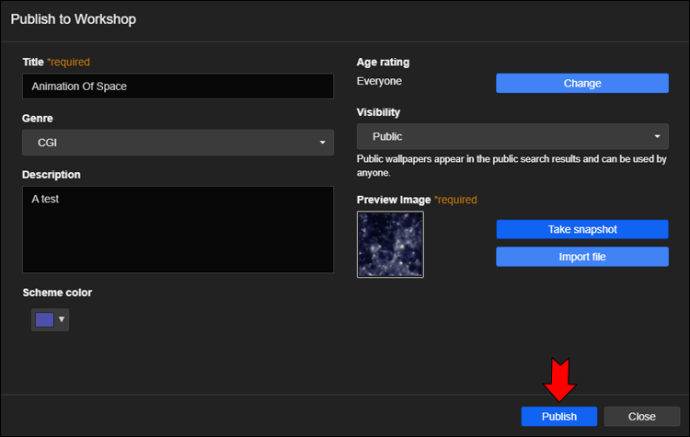
Task: Select the space preview image thumbnail
Action: (x=390, y=244)
